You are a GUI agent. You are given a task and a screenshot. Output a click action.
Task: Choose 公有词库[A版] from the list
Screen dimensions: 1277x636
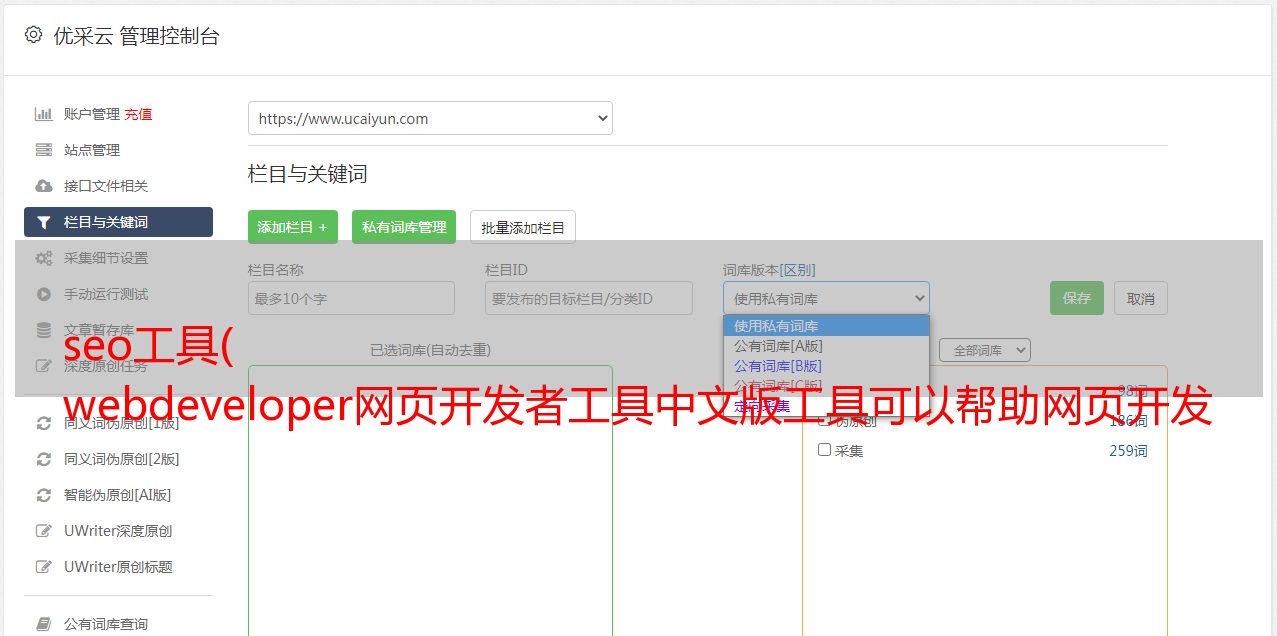(x=826, y=346)
